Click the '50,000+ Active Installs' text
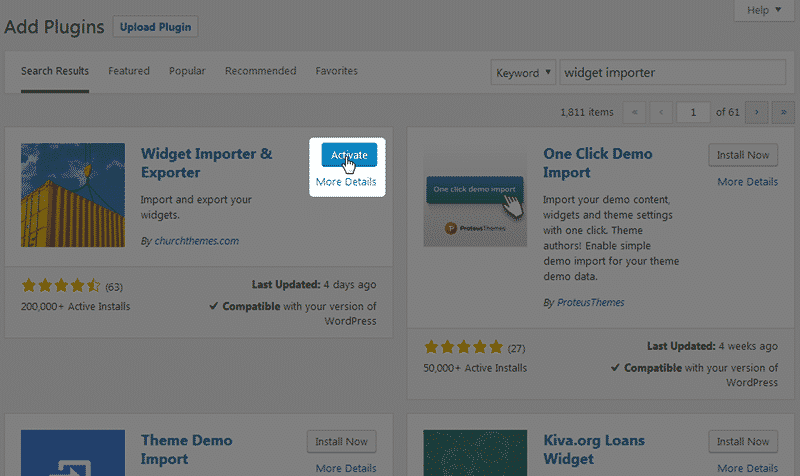This screenshot has width=800, height=476. [x=475, y=368]
